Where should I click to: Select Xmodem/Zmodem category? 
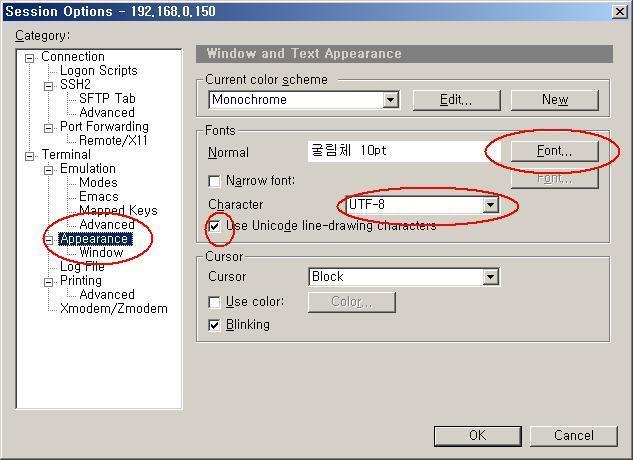114,309
